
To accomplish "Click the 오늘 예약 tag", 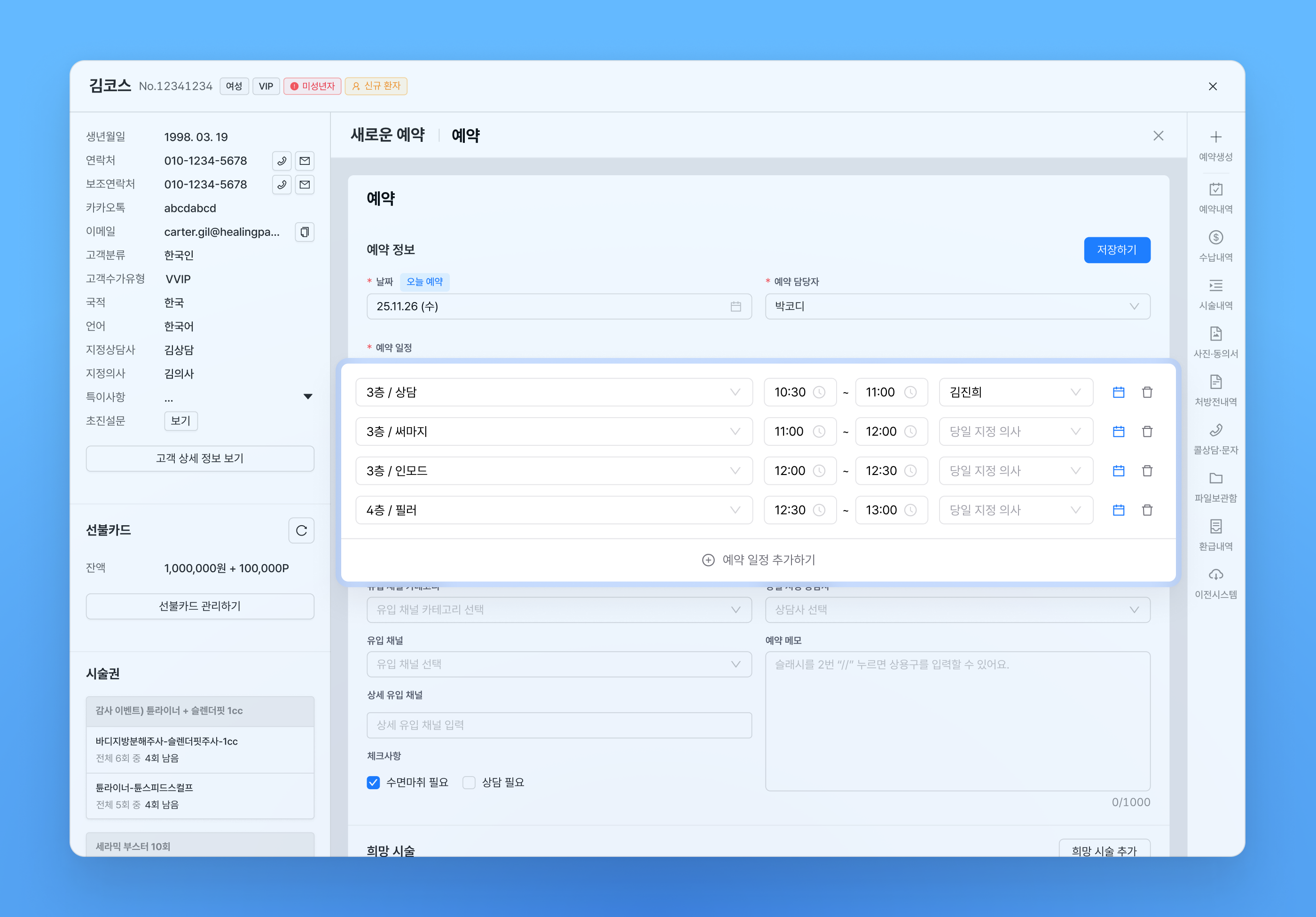I will pos(424,281).
